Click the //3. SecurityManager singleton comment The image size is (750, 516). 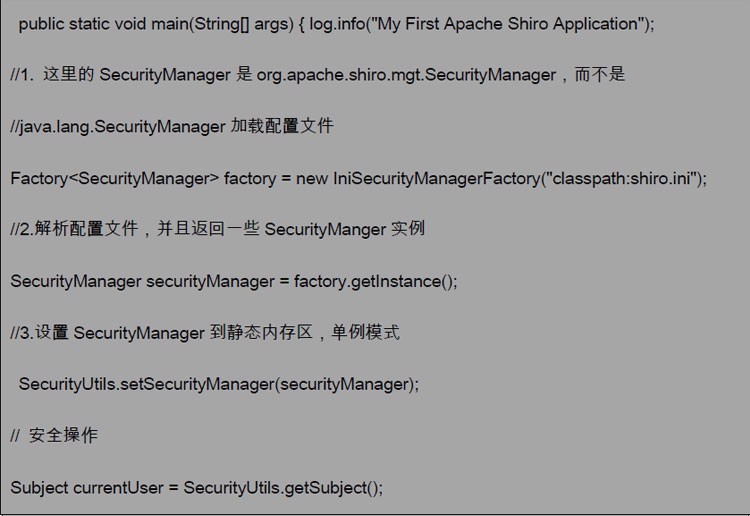tap(205, 332)
